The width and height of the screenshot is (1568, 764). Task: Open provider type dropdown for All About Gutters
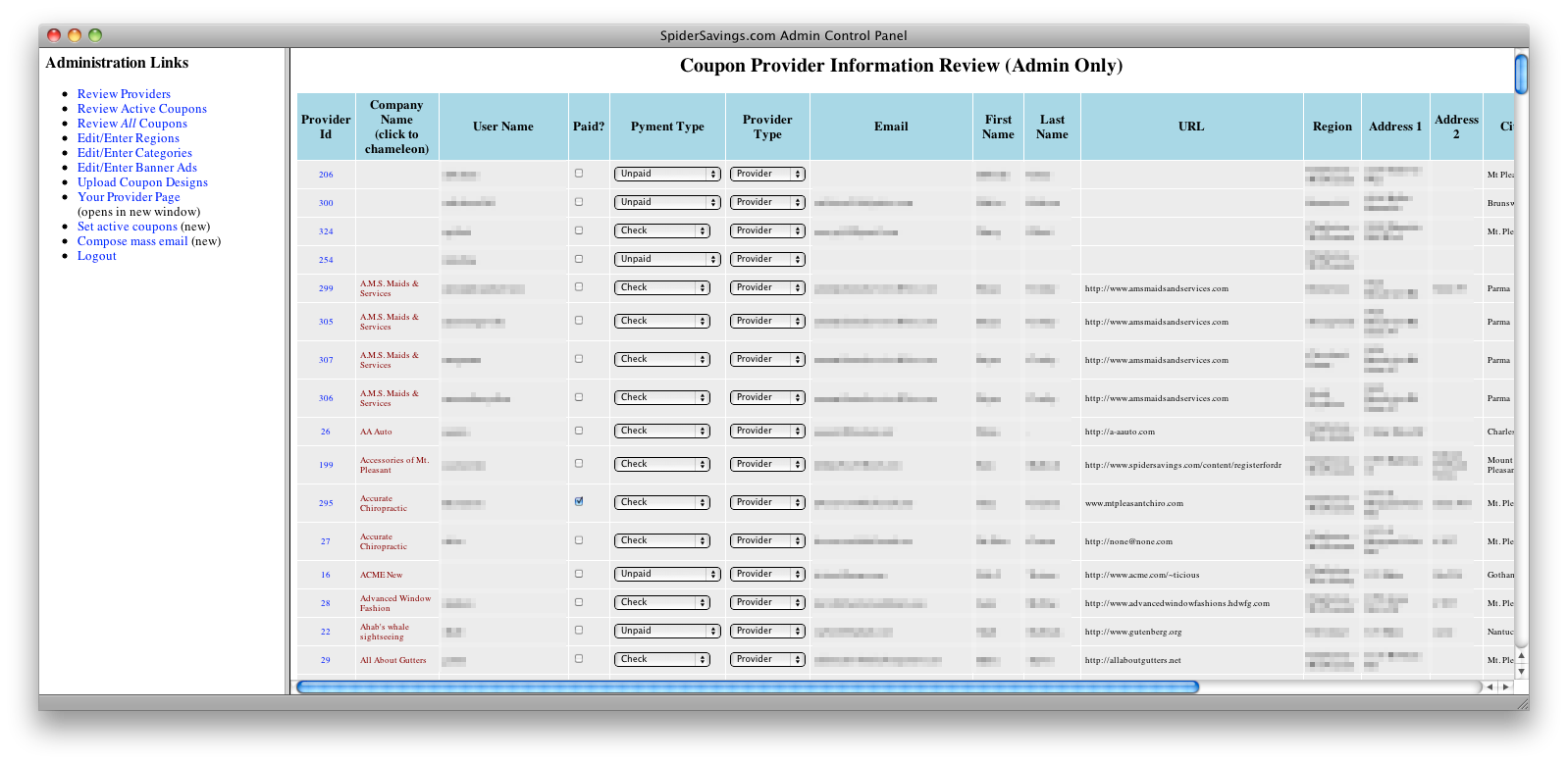click(767, 659)
